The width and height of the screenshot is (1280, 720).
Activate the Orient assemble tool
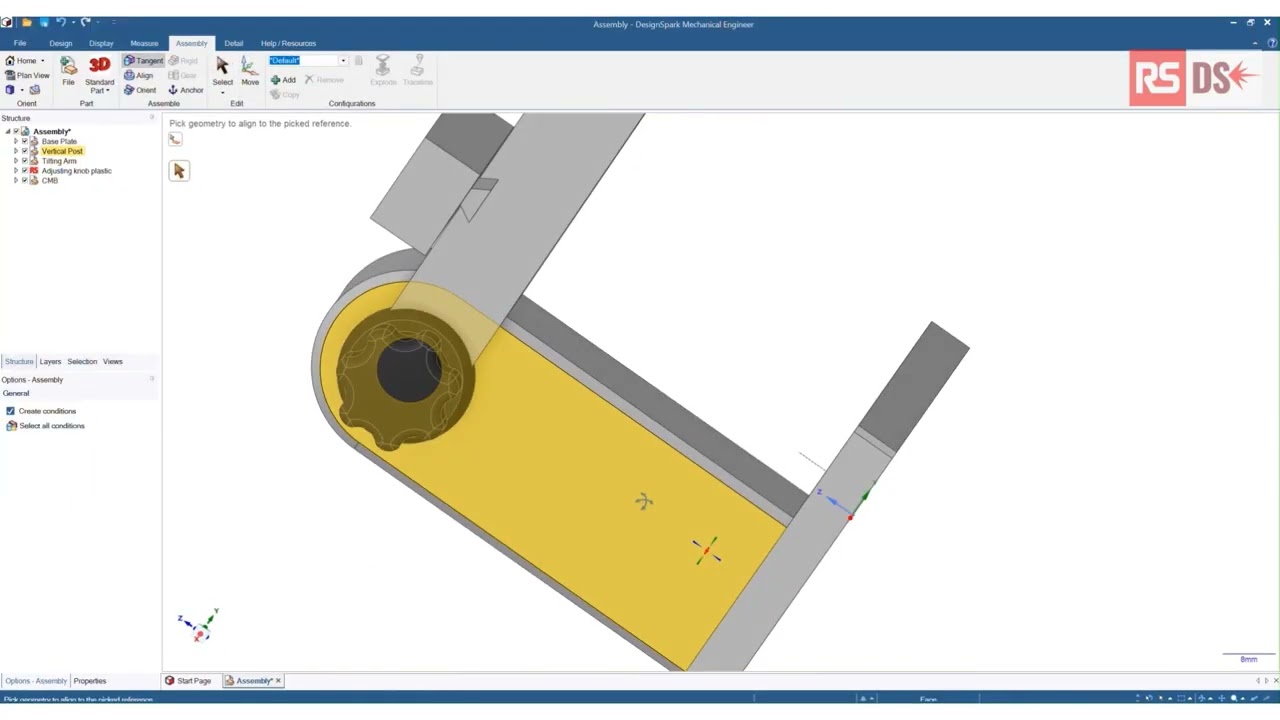(140, 90)
